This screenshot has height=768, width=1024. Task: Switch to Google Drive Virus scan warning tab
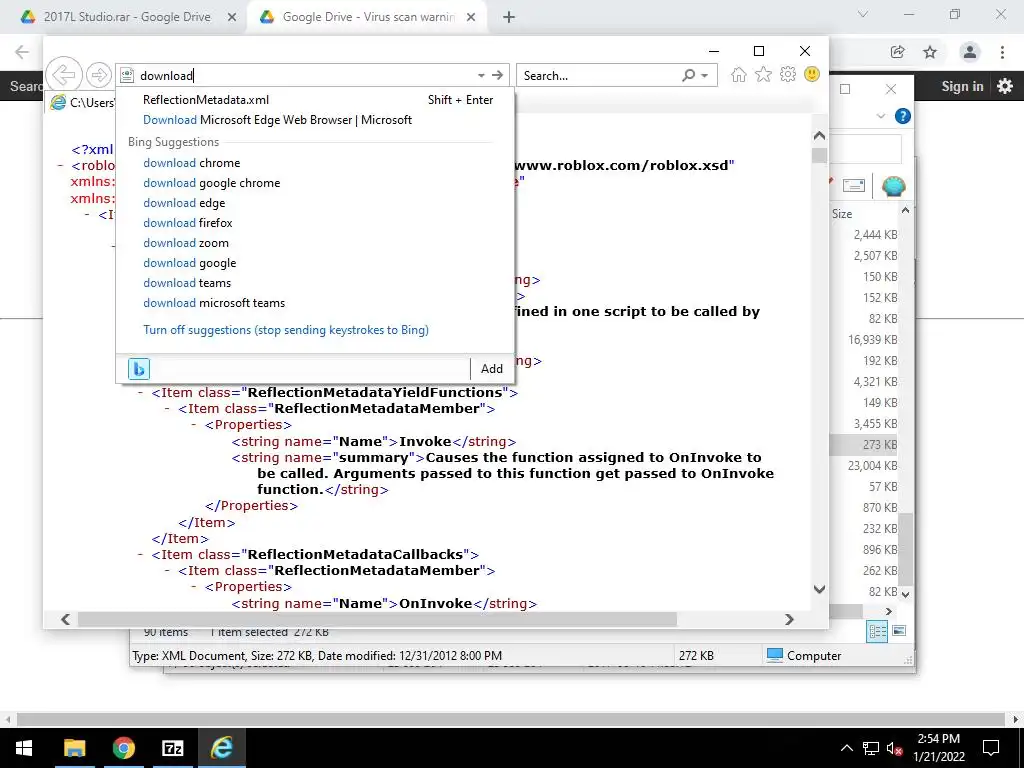(x=368, y=17)
